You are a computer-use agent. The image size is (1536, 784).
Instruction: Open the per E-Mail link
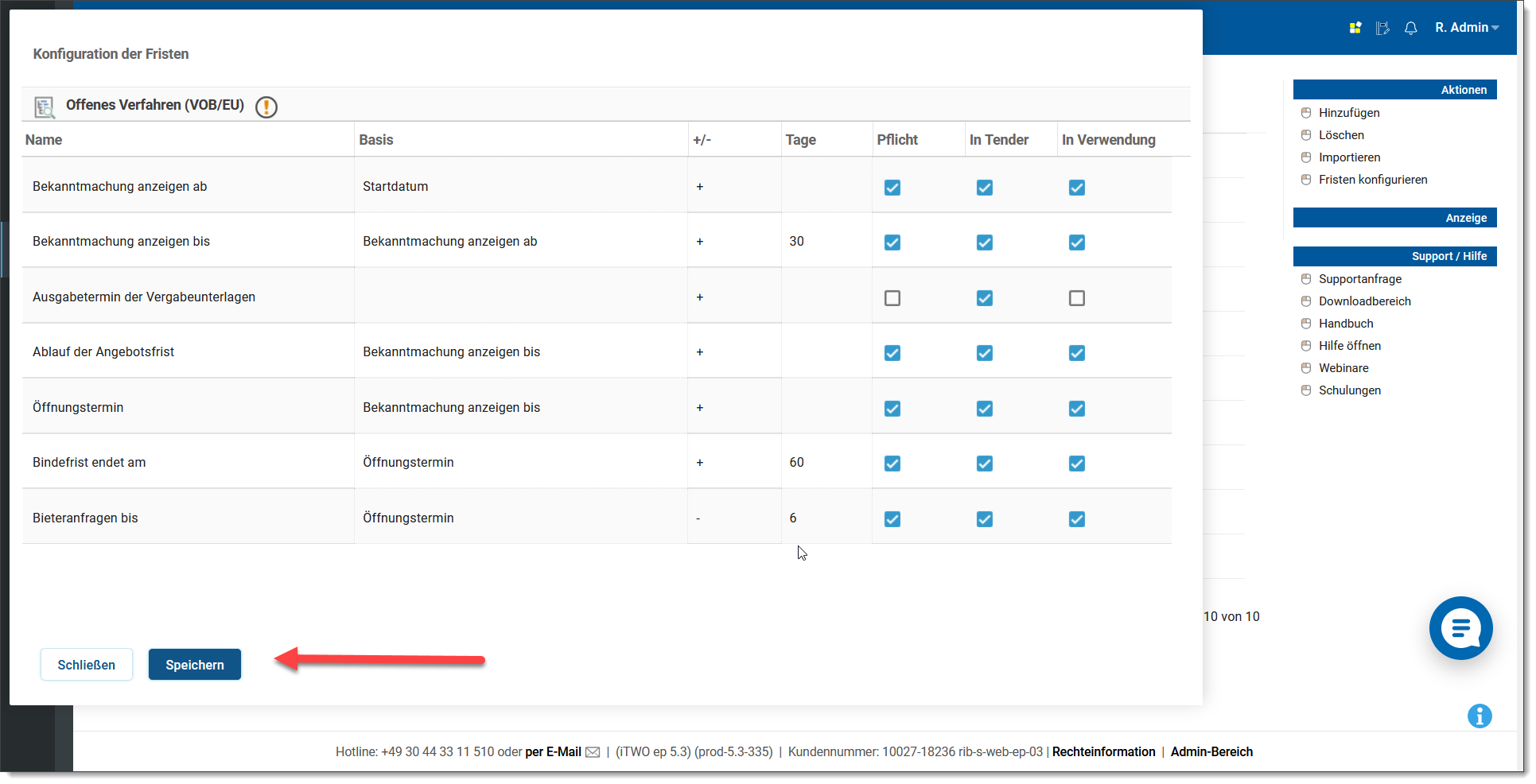click(x=553, y=752)
